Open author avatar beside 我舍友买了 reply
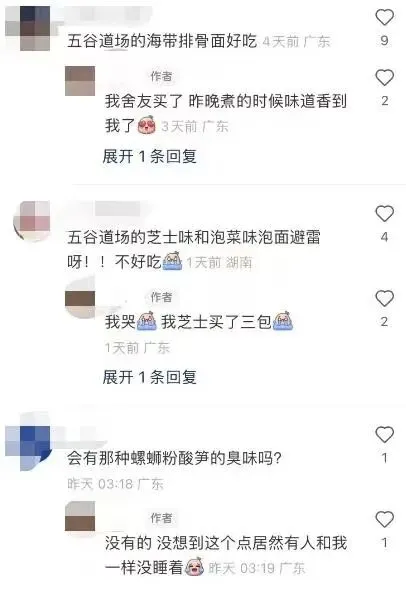This screenshot has height=589, width=406. click(80, 81)
